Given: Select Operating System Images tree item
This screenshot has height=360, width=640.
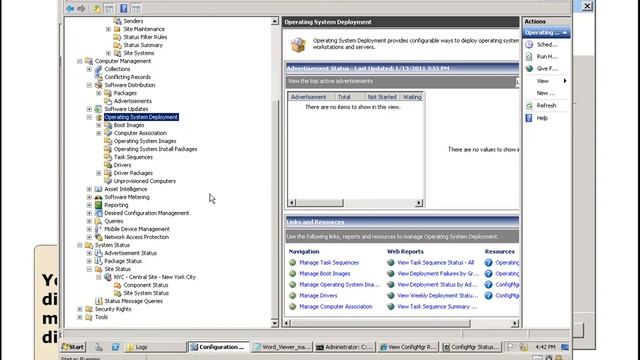Looking at the screenshot, I should point(145,141).
